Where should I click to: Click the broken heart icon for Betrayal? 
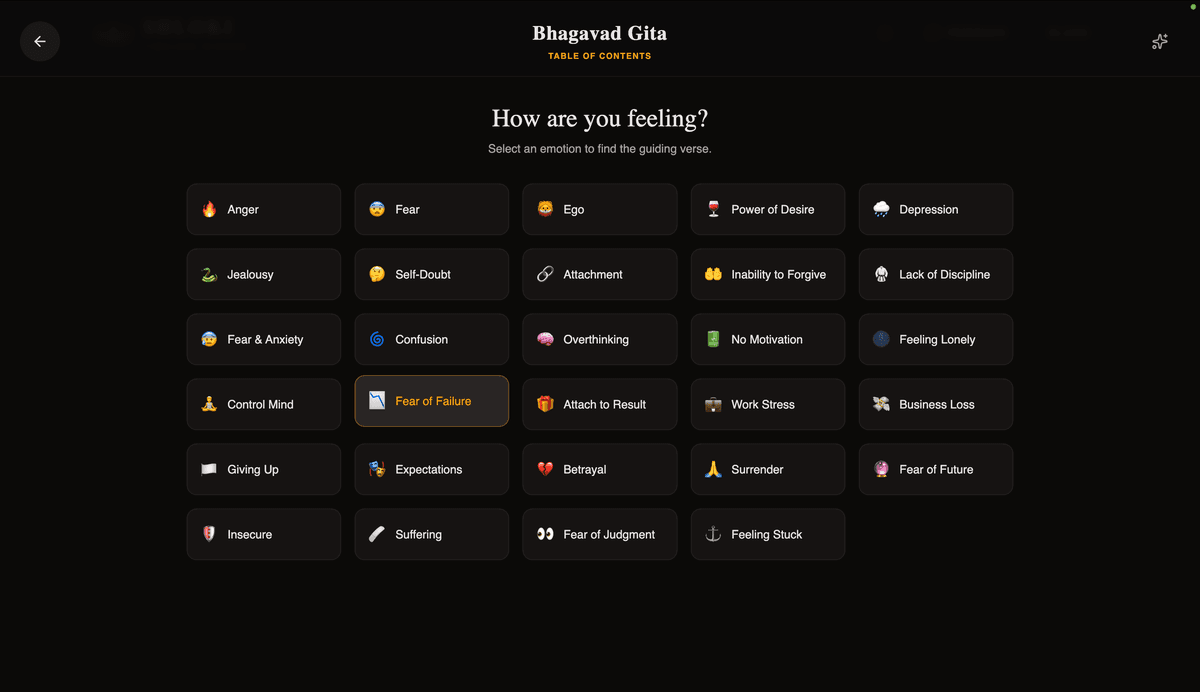545,470
